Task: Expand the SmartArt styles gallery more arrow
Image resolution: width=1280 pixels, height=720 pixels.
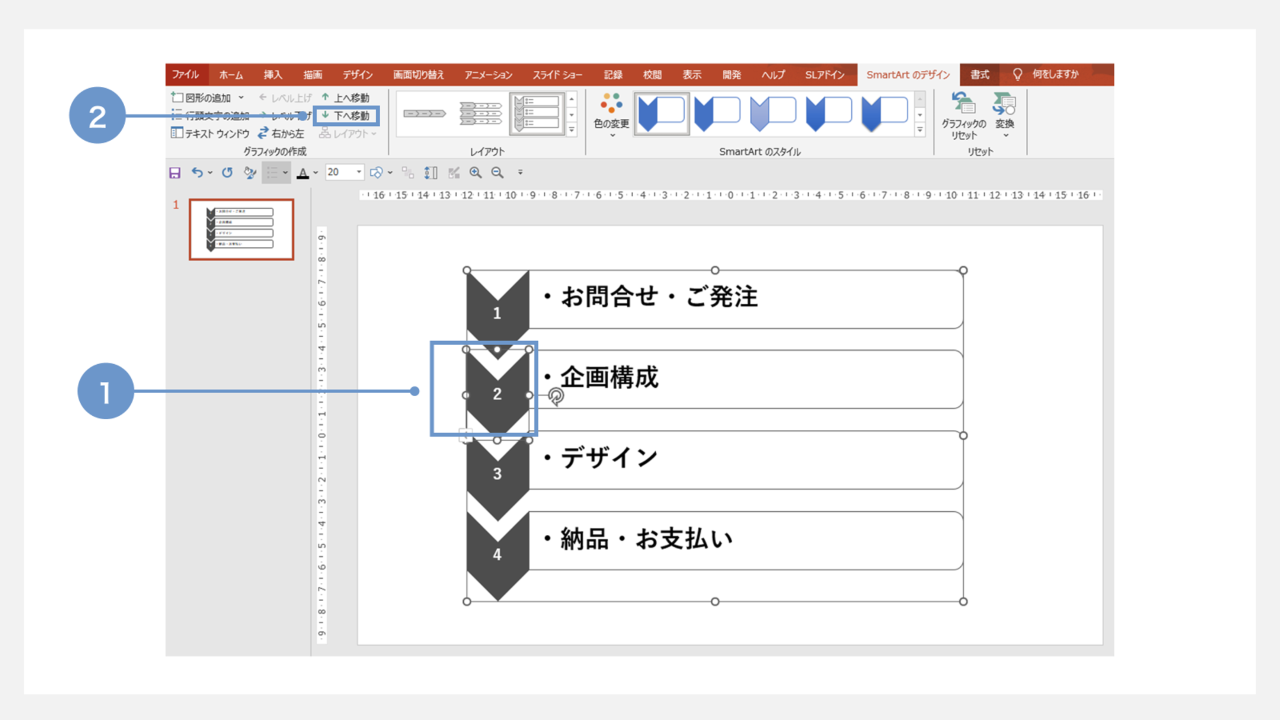Action: [x=920, y=130]
